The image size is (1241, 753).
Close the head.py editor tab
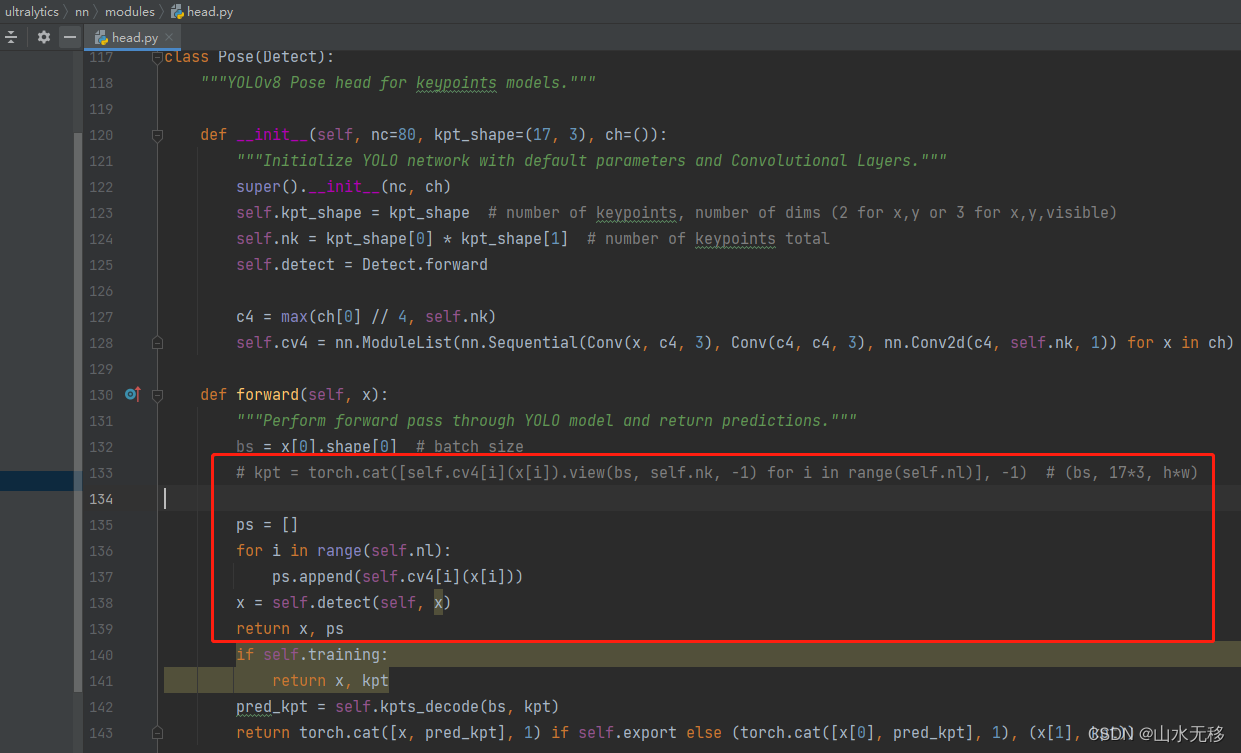coord(171,38)
